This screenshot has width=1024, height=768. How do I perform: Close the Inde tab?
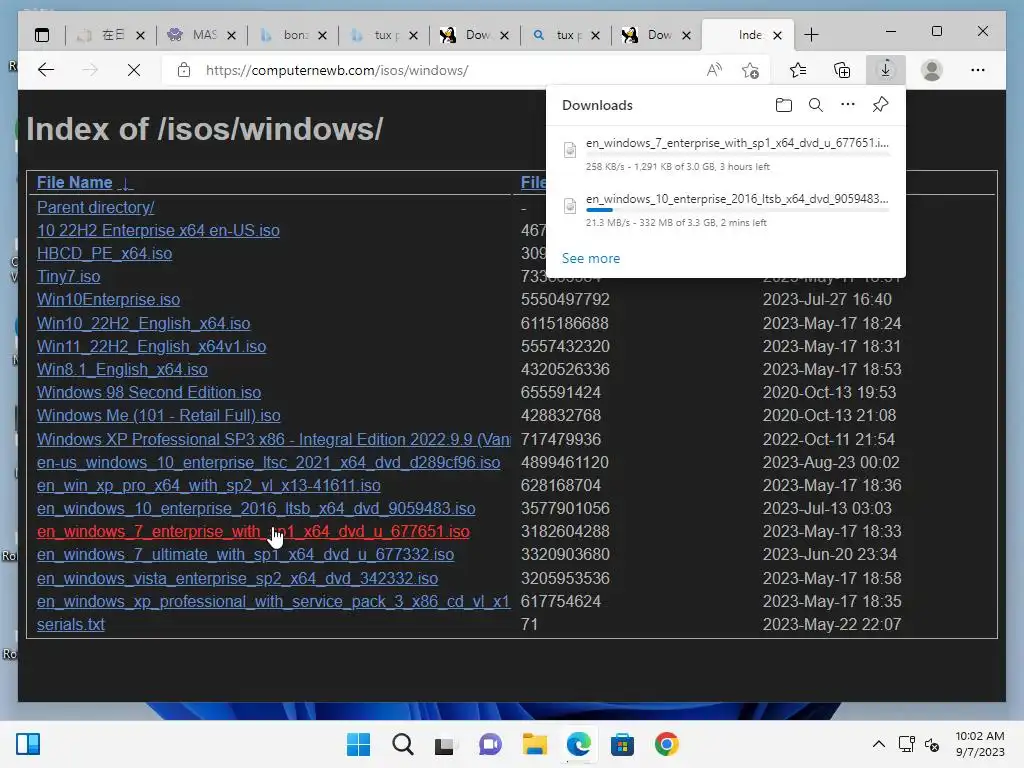click(x=777, y=35)
